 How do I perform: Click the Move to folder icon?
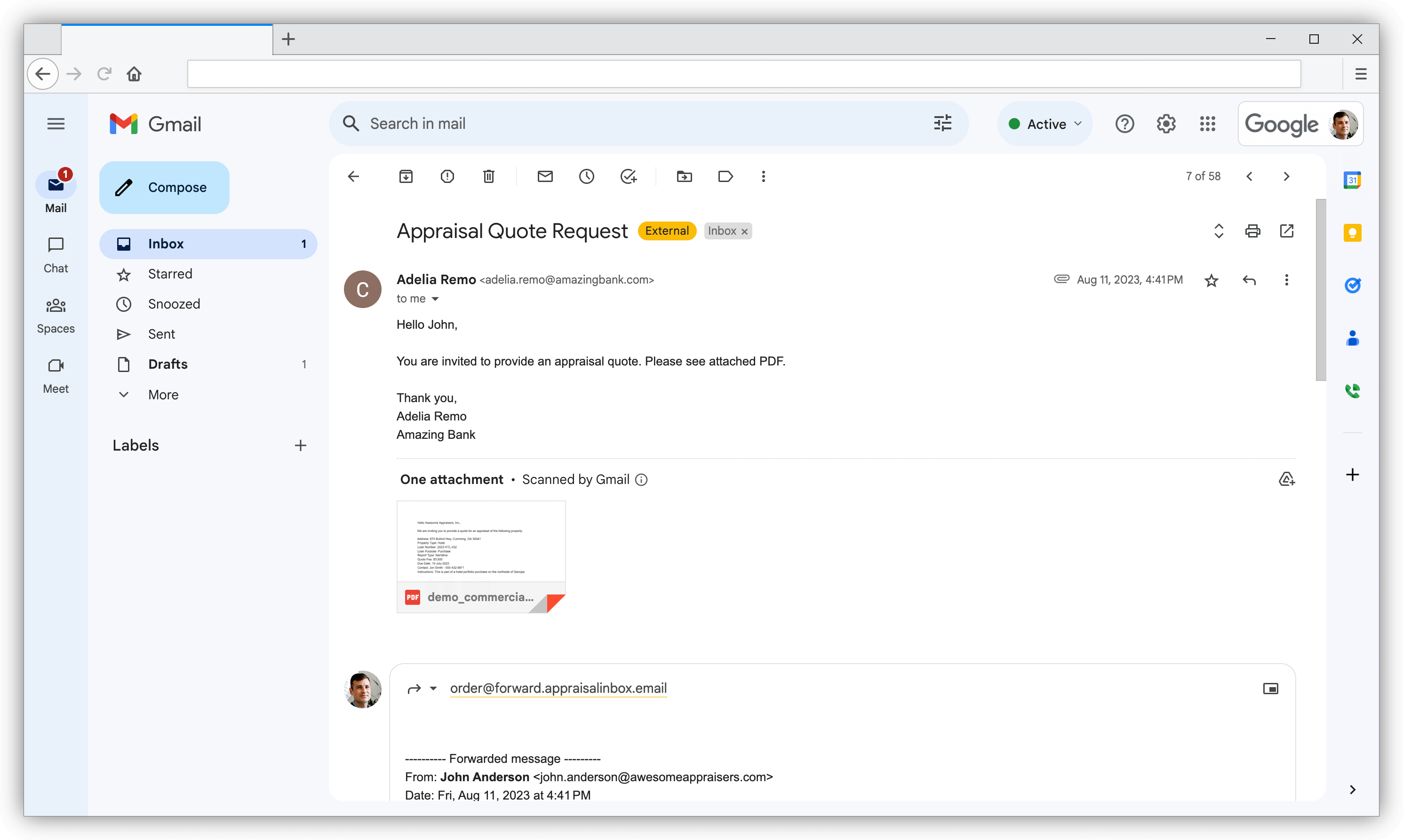click(684, 176)
